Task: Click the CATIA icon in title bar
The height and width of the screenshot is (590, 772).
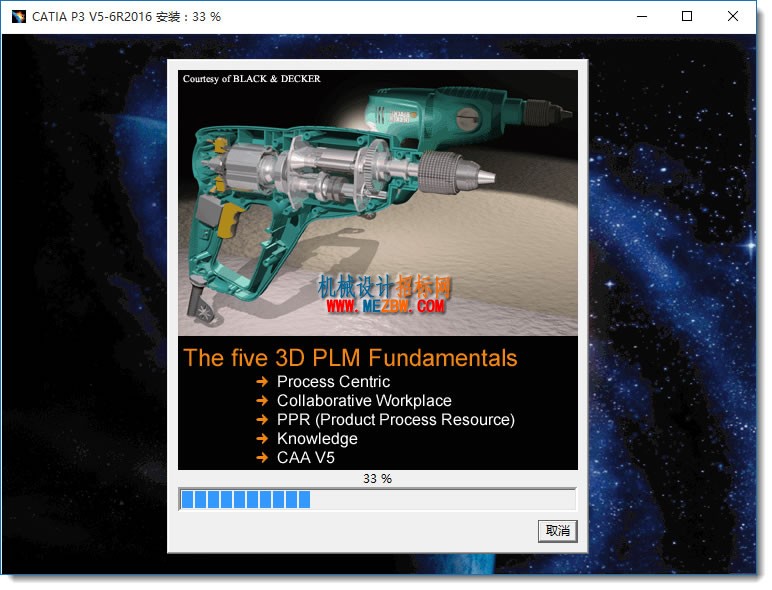Action: tap(19, 17)
